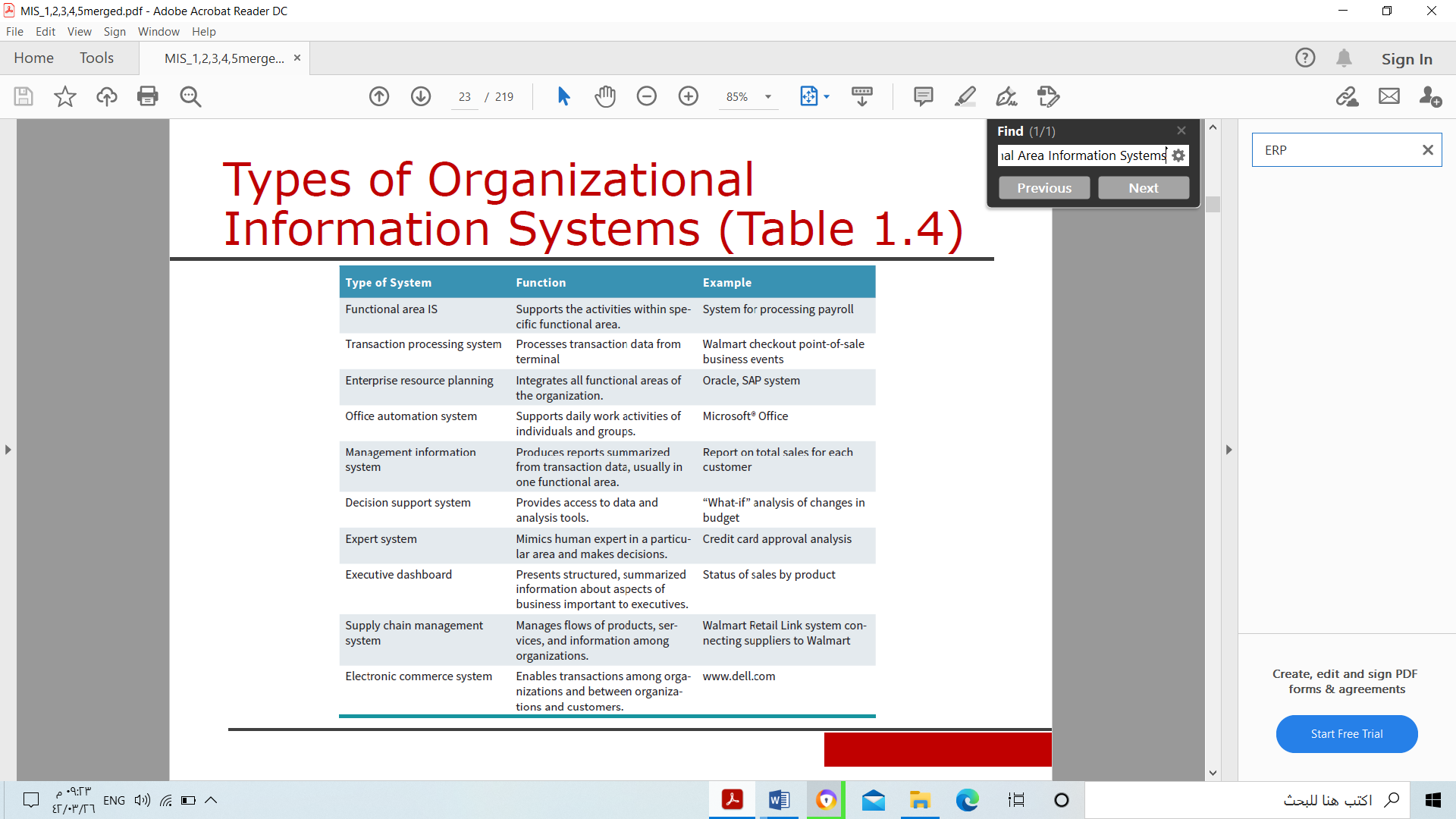This screenshot has width=1456, height=819.
Task: Expand the zoom level dropdown
Action: tap(768, 97)
